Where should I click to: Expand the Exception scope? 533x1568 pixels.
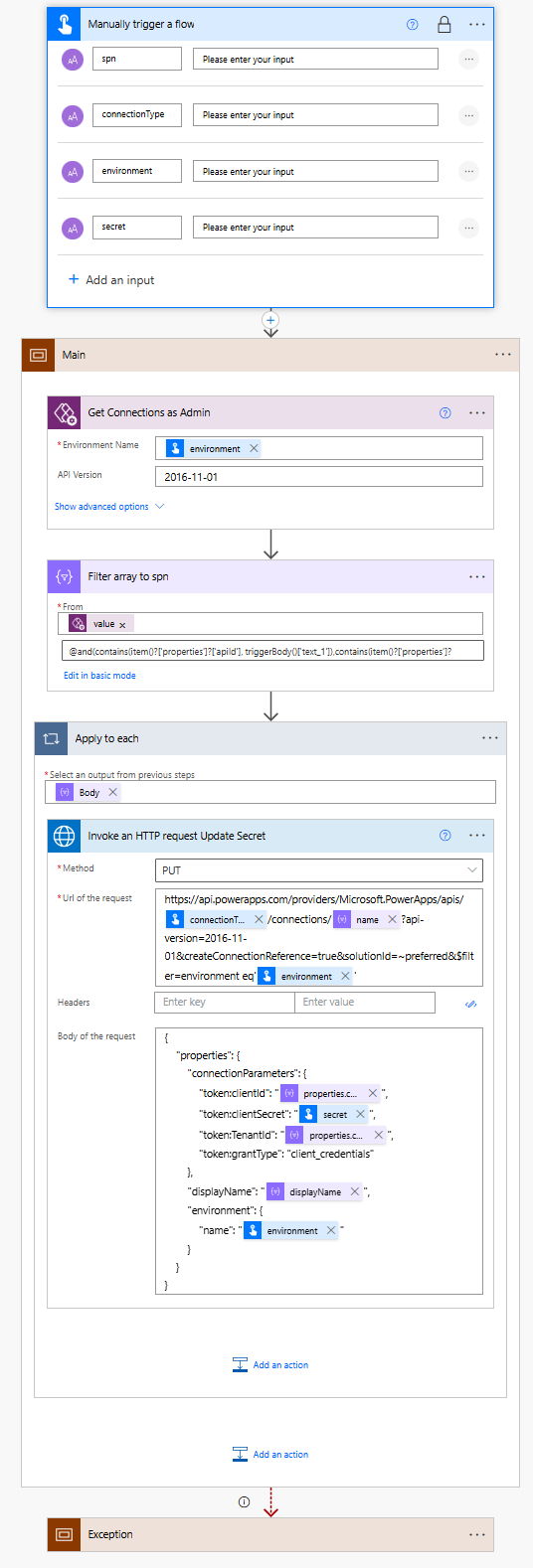[270, 1534]
